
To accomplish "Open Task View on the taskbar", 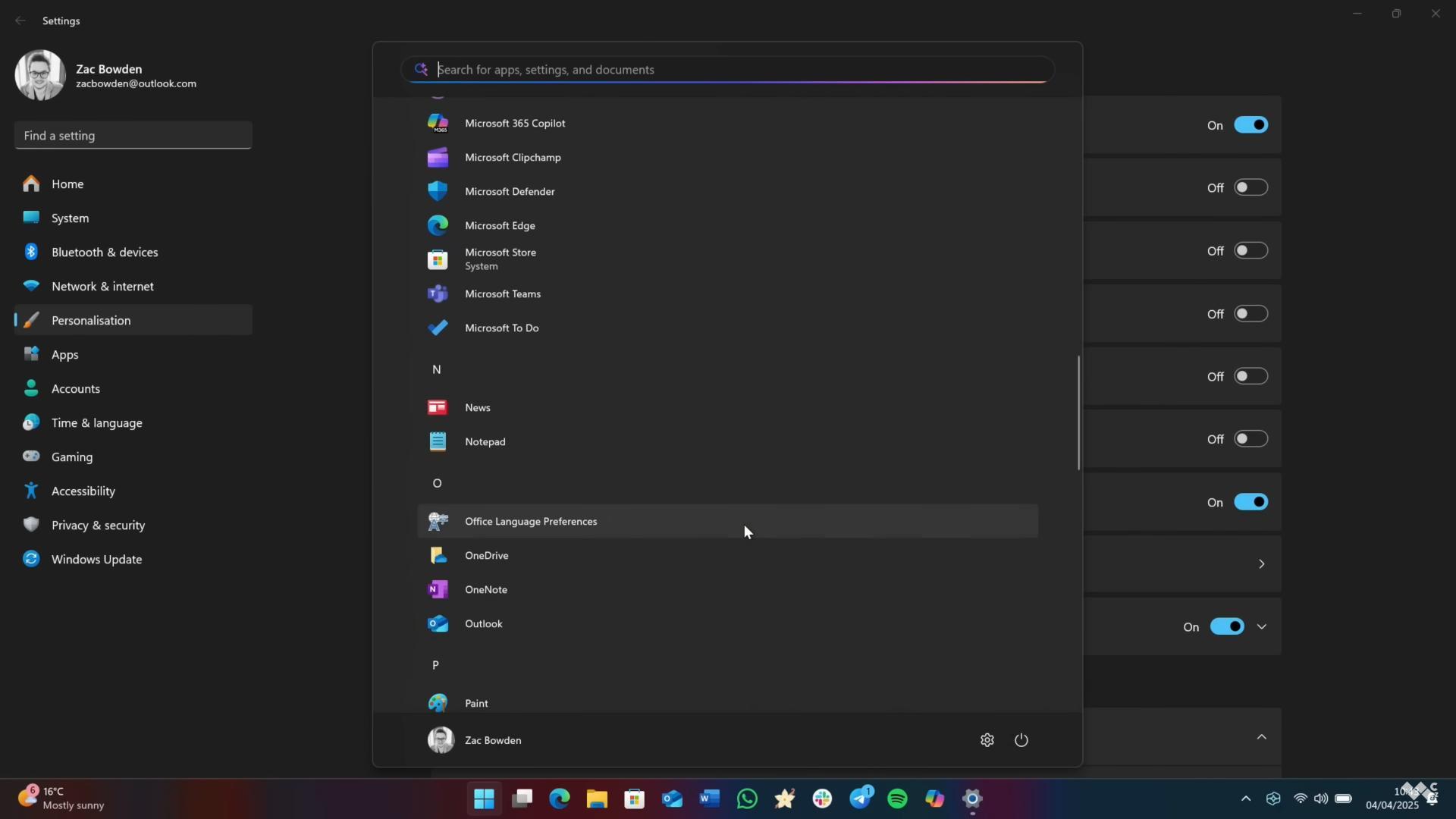I will [x=522, y=799].
